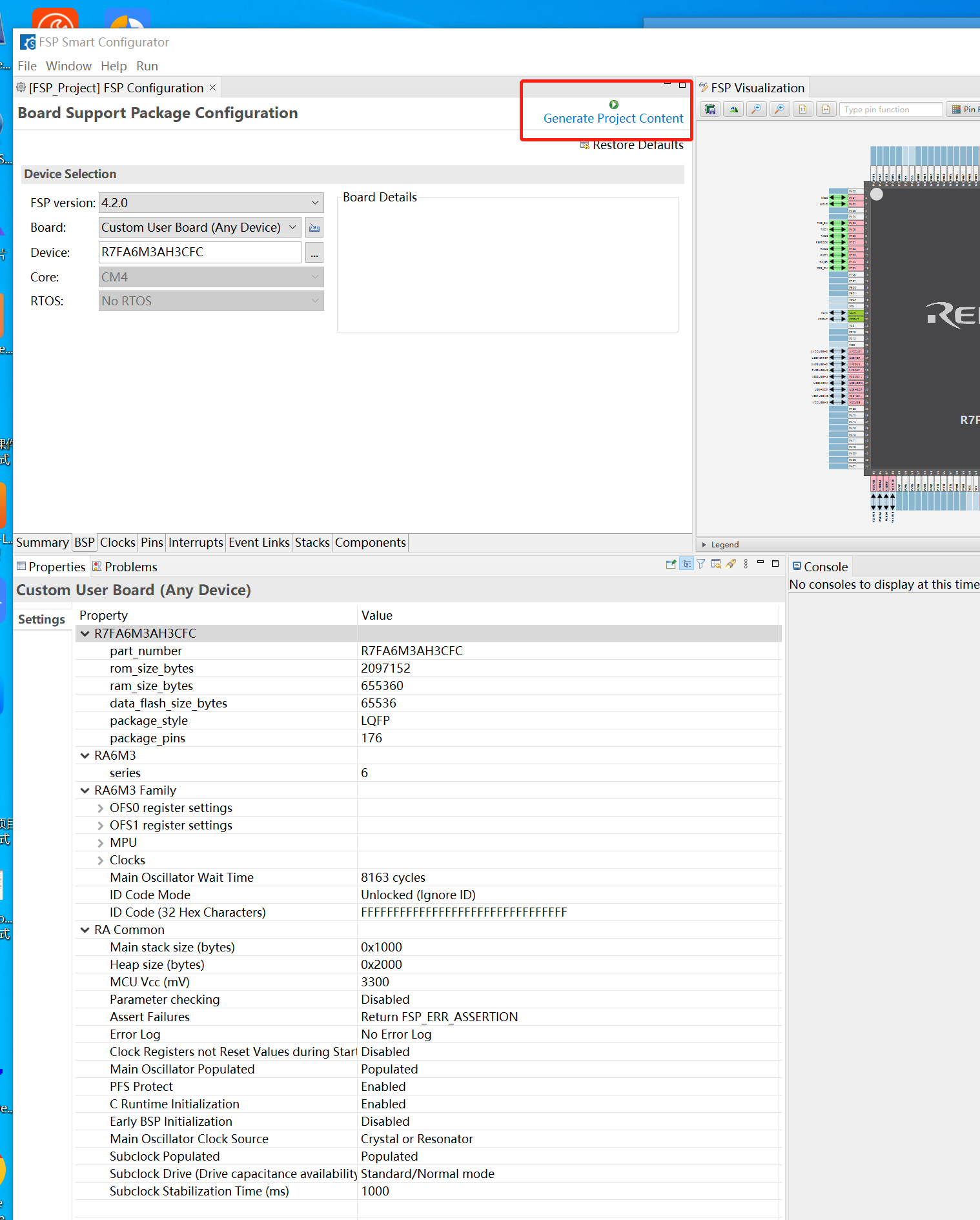980x1220 pixels.
Task: Click the import board icon next to Board
Action: coord(314,228)
